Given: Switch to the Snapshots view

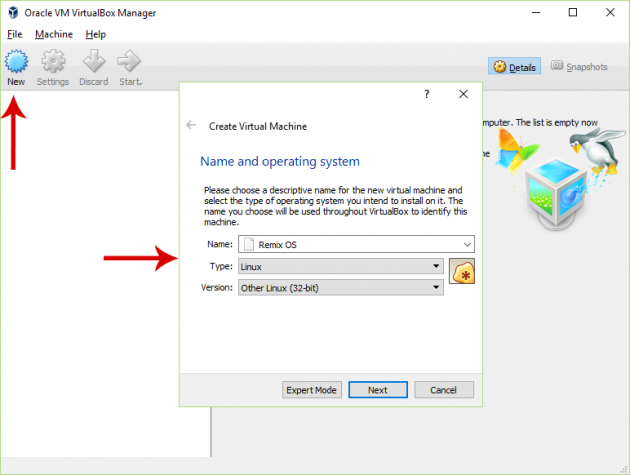Looking at the screenshot, I should (578, 67).
